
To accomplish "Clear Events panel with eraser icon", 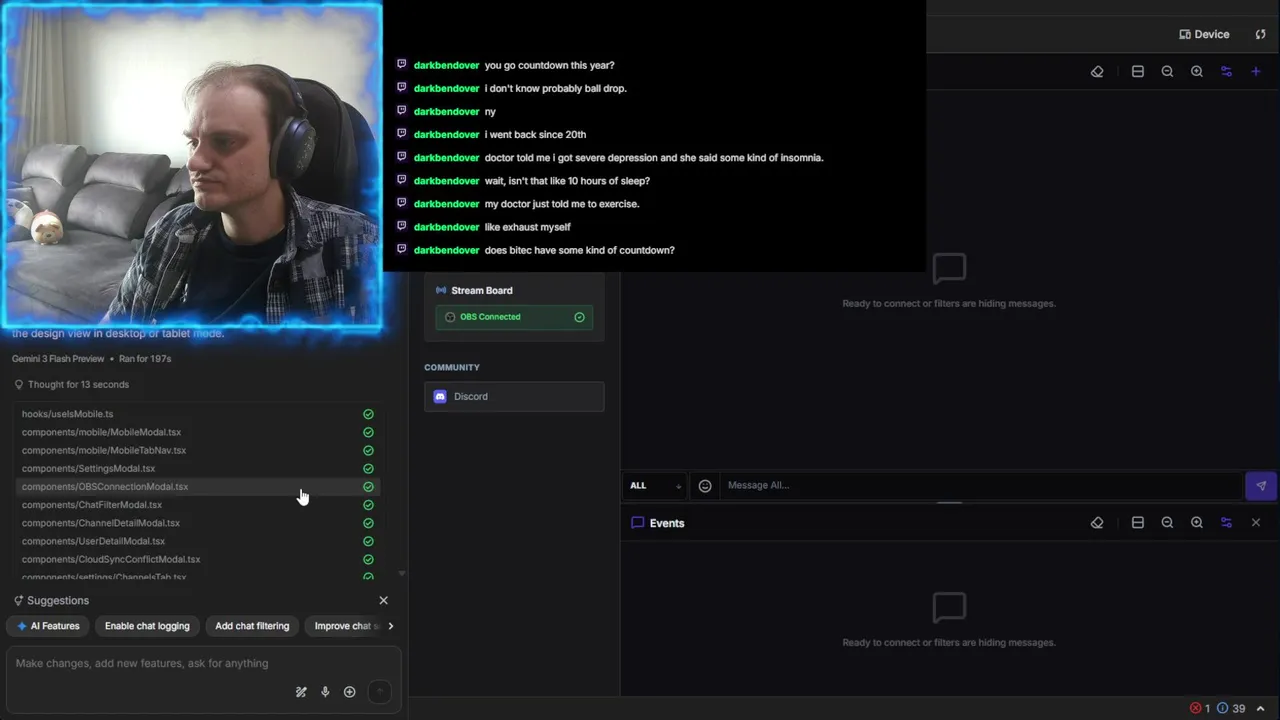I will [1097, 523].
